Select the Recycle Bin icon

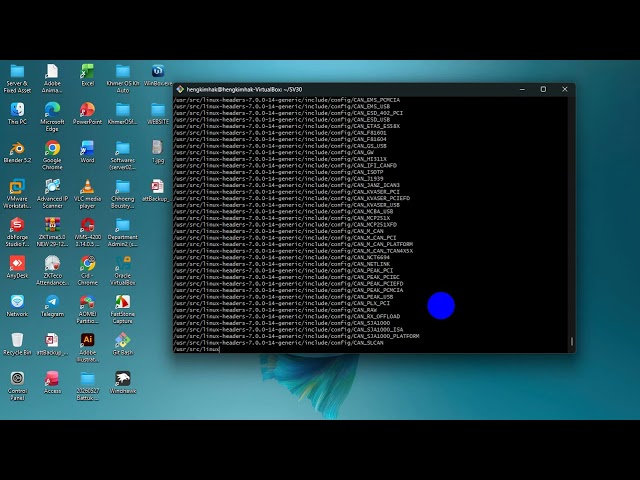(x=17, y=344)
